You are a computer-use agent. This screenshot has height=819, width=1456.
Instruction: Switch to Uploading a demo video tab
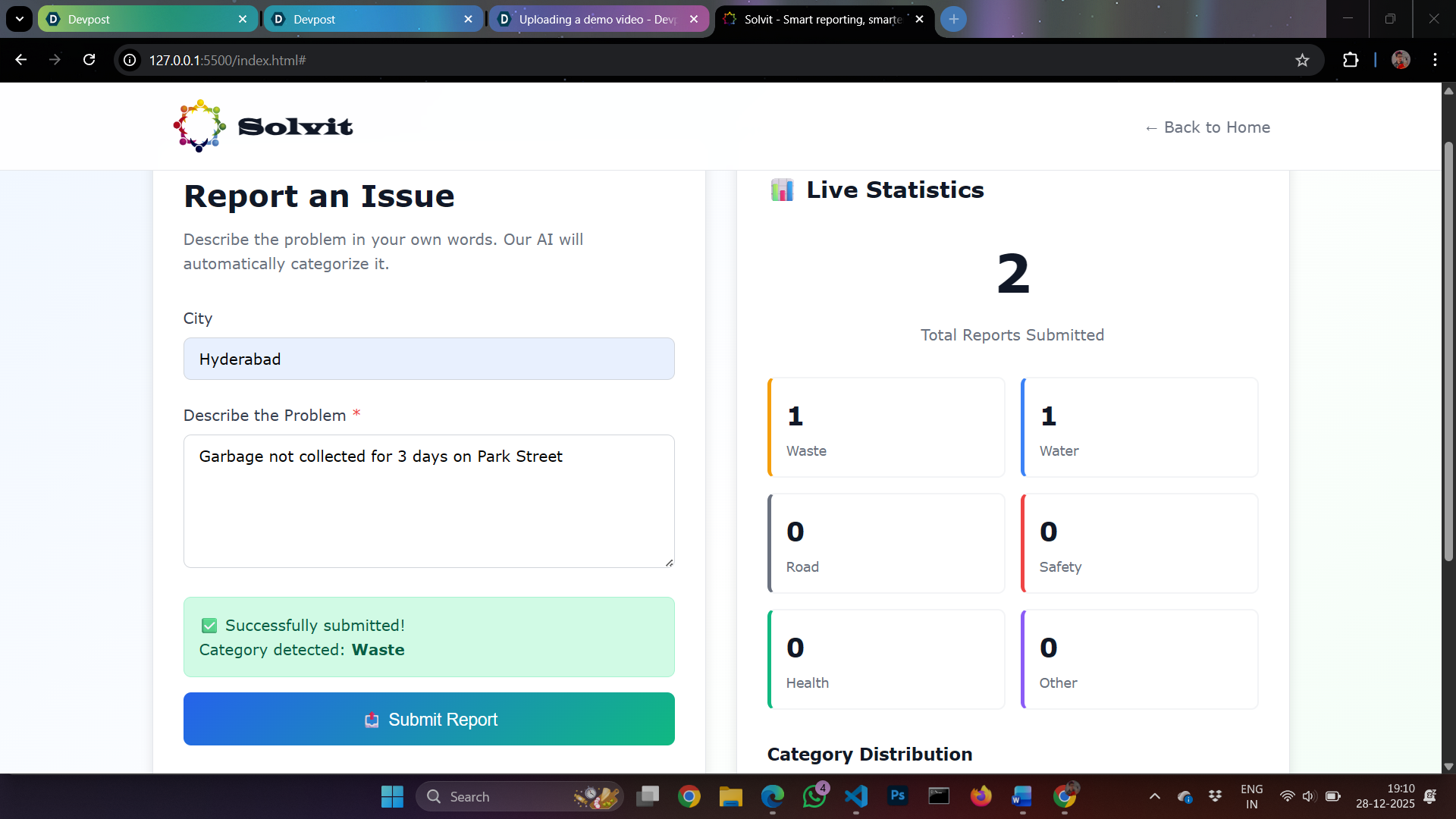[x=599, y=19]
